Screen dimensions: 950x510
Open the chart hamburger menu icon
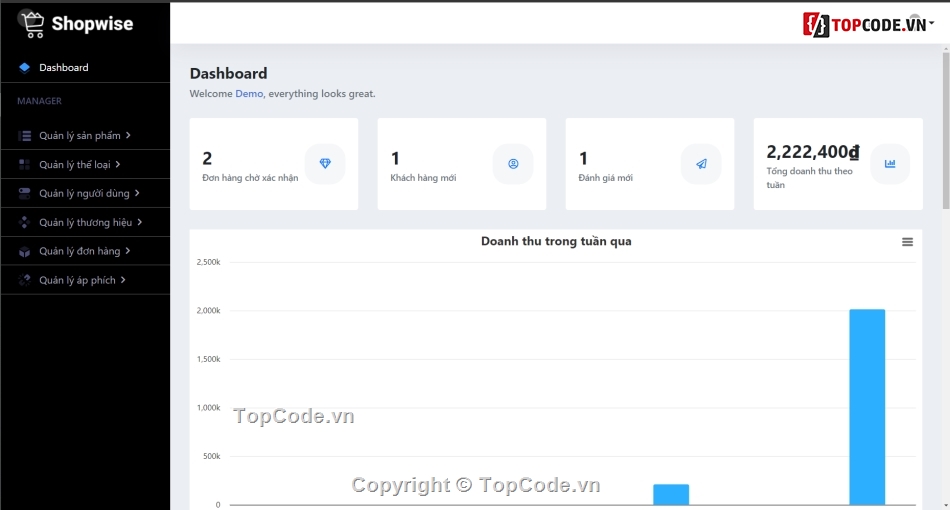point(907,242)
